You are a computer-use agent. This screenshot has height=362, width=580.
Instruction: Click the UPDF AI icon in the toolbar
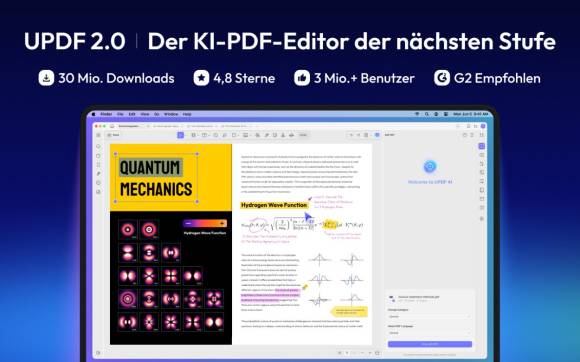click(377, 135)
